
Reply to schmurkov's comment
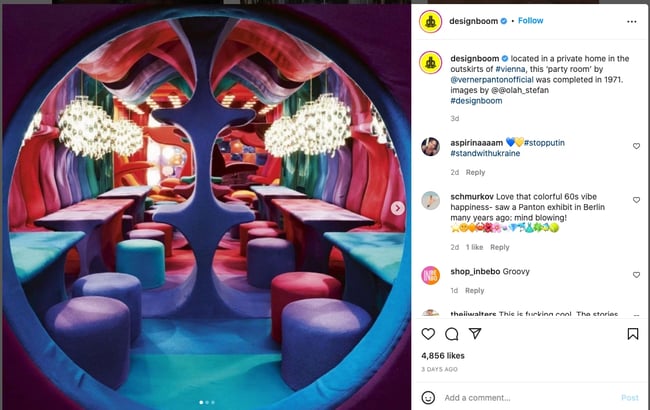coord(500,247)
